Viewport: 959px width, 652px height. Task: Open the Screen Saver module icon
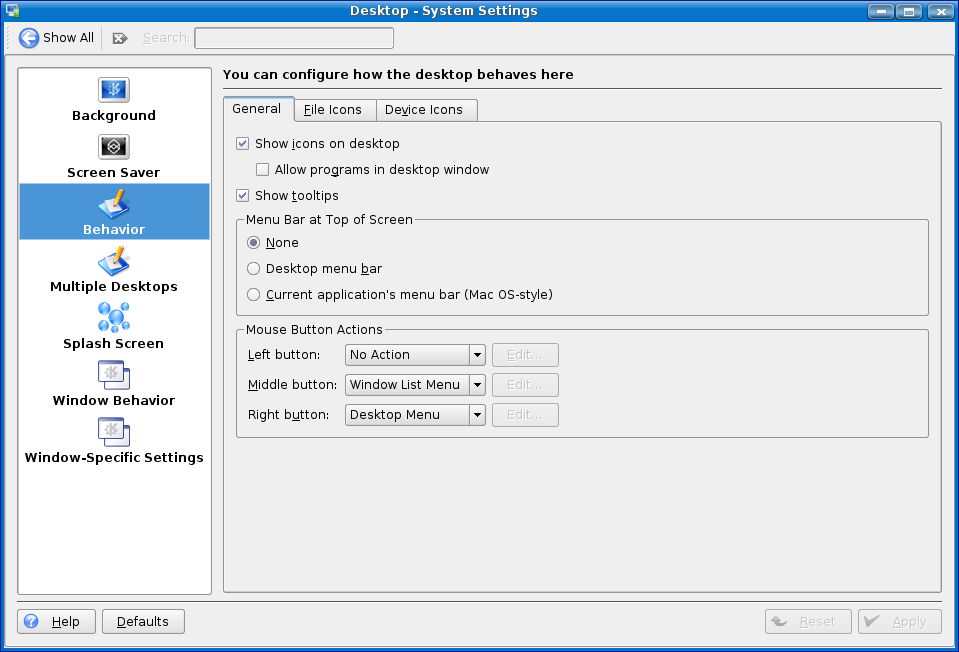coord(113,147)
